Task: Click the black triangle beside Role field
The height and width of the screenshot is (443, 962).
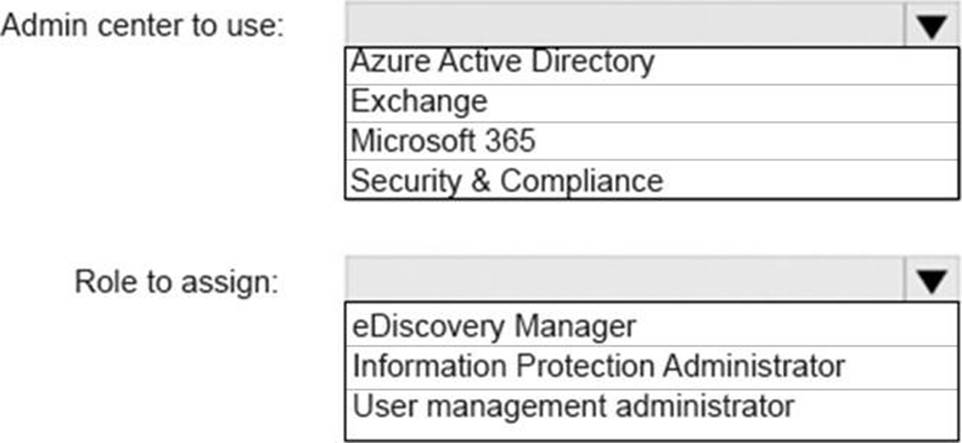Action: pyautogui.click(x=931, y=282)
